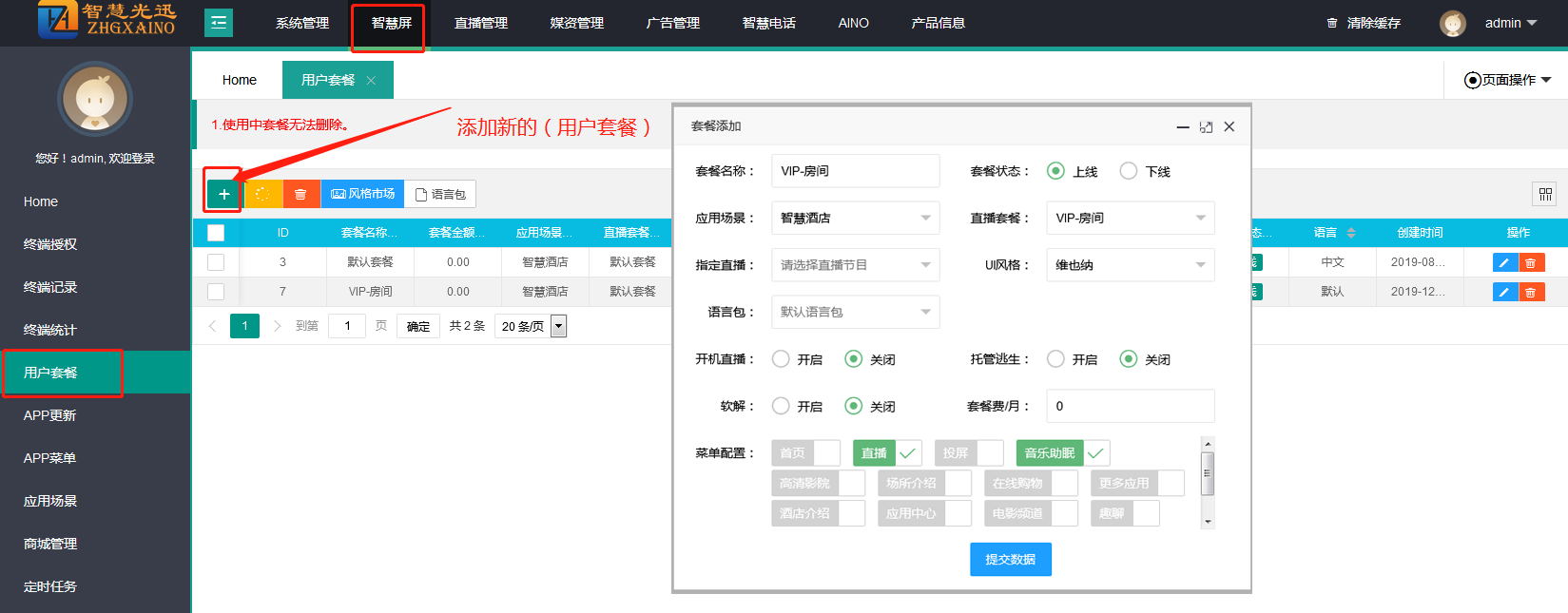Click the 菜单配置 list vertical scrollbar

tap(1208, 473)
